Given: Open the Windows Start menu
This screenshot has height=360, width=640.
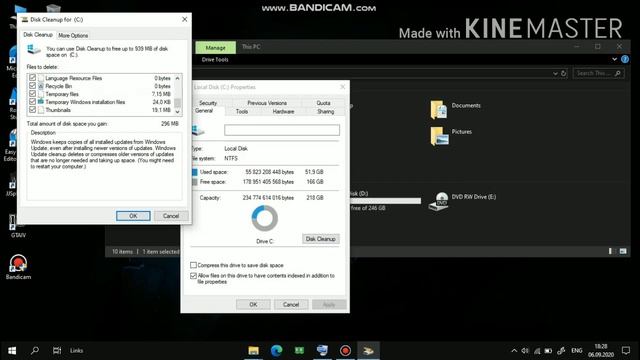Looking at the screenshot, I should click(12, 351).
